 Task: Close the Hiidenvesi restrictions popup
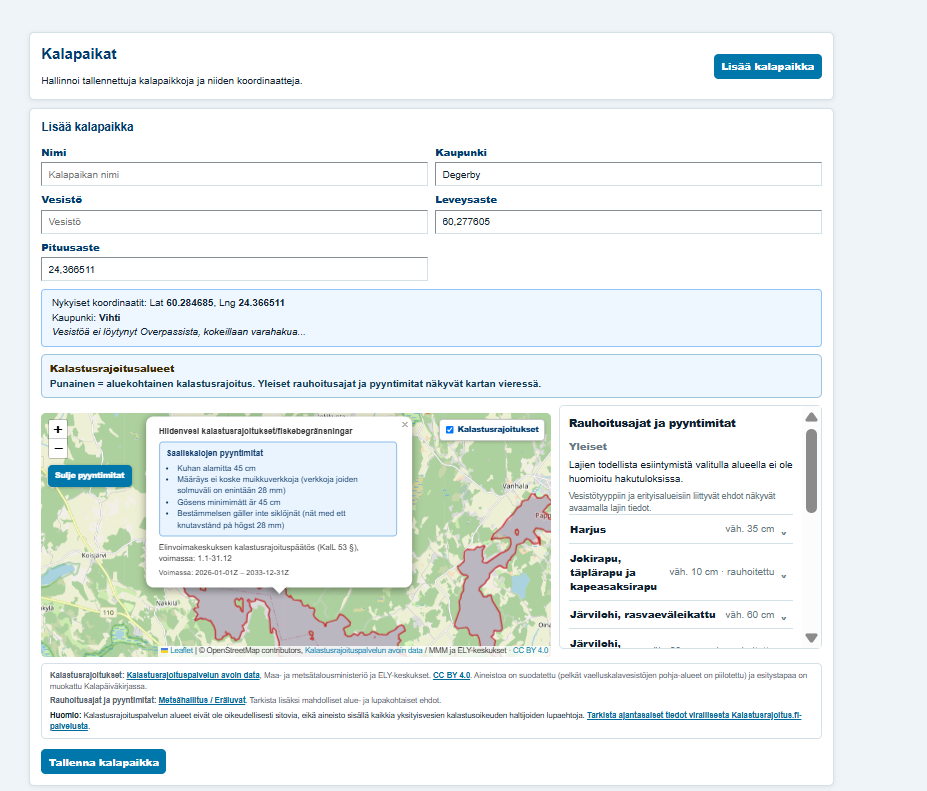(x=405, y=424)
